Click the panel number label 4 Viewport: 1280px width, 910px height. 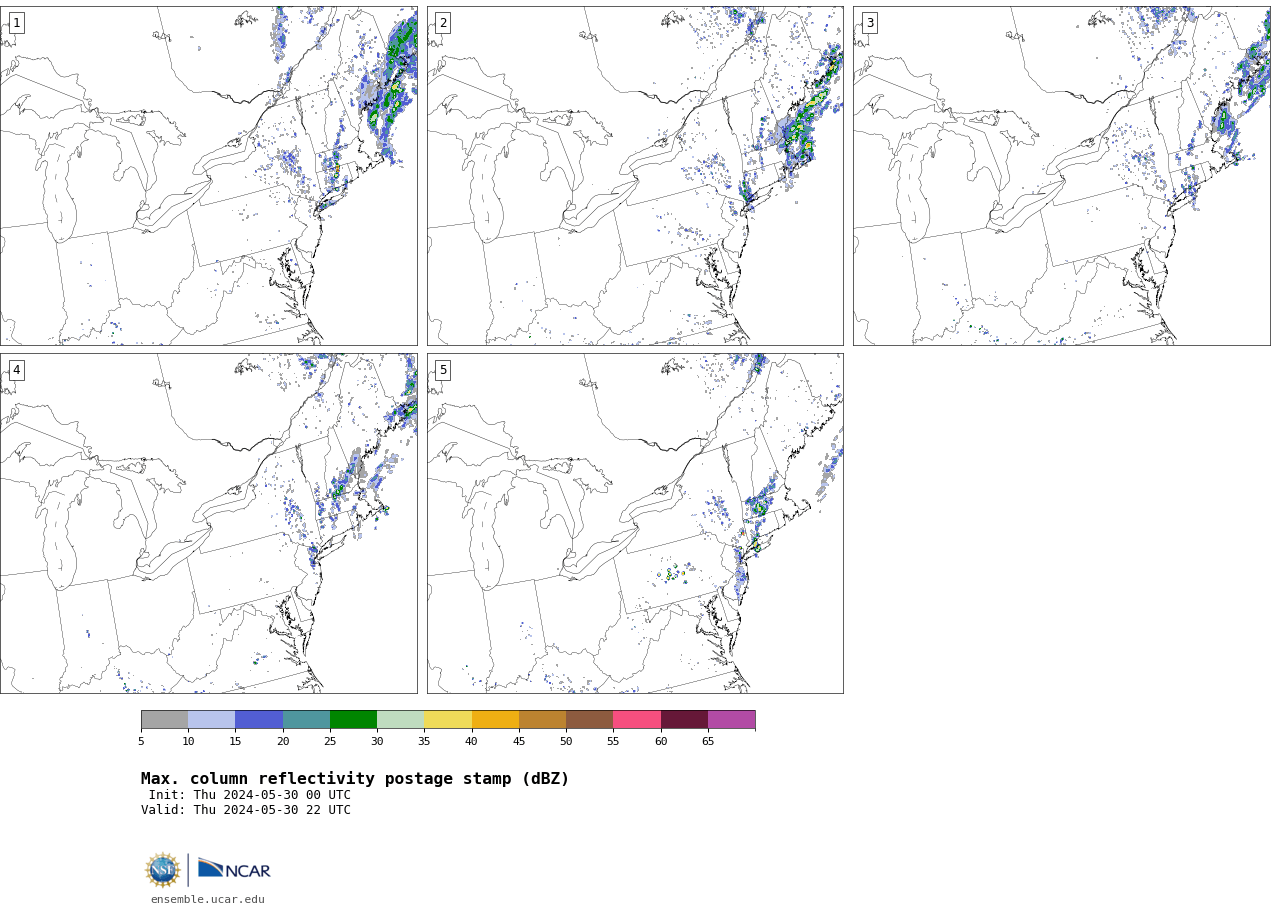pyautogui.click(x=16, y=370)
